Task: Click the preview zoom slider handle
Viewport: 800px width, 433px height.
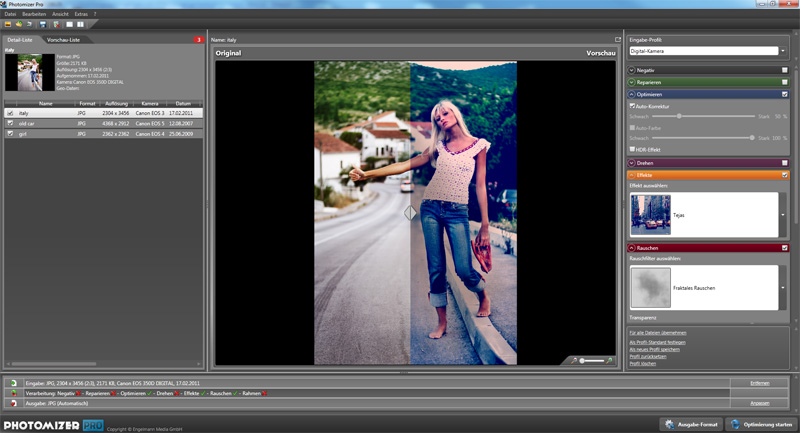Action: tap(582, 361)
